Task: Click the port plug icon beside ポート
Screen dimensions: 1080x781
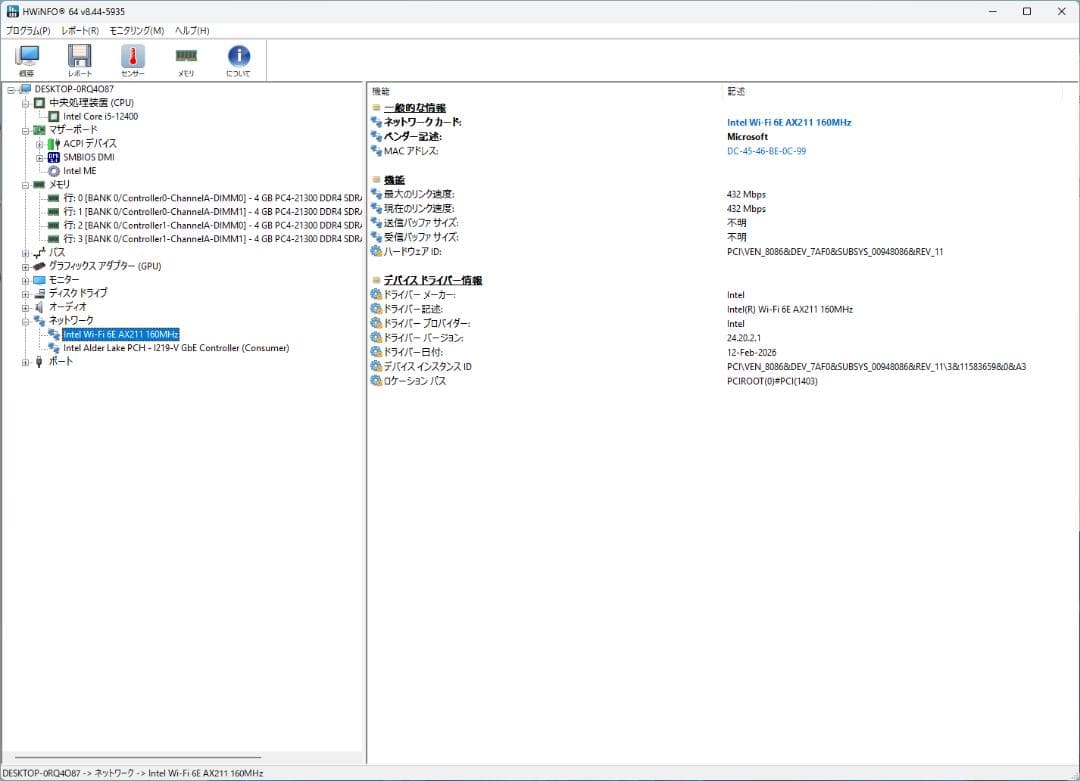Action: pos(39,362)
